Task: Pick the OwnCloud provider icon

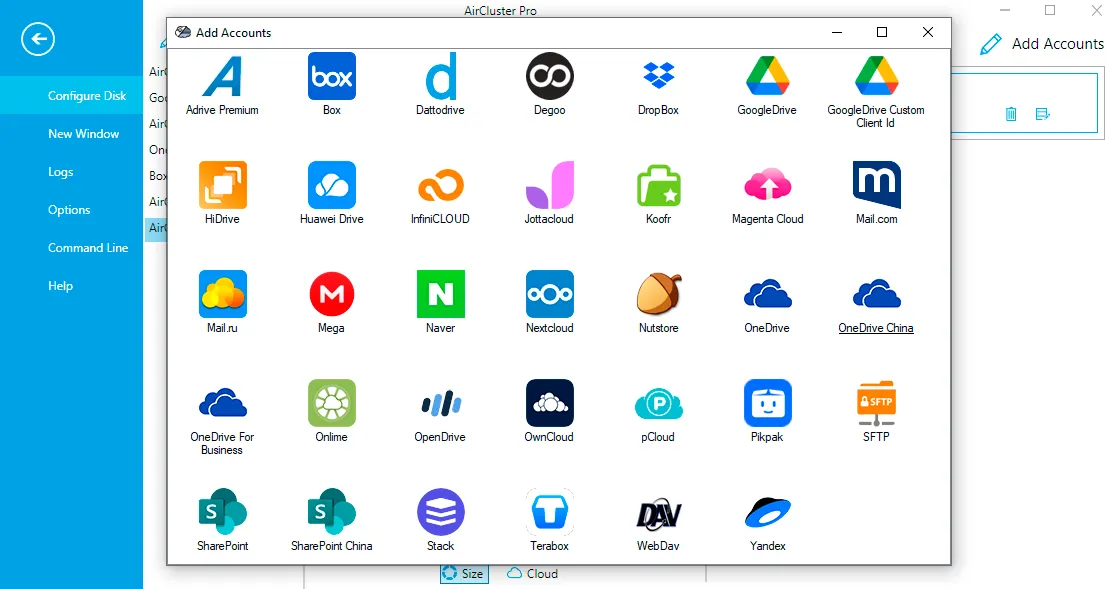Action: [x=550, y=403]
